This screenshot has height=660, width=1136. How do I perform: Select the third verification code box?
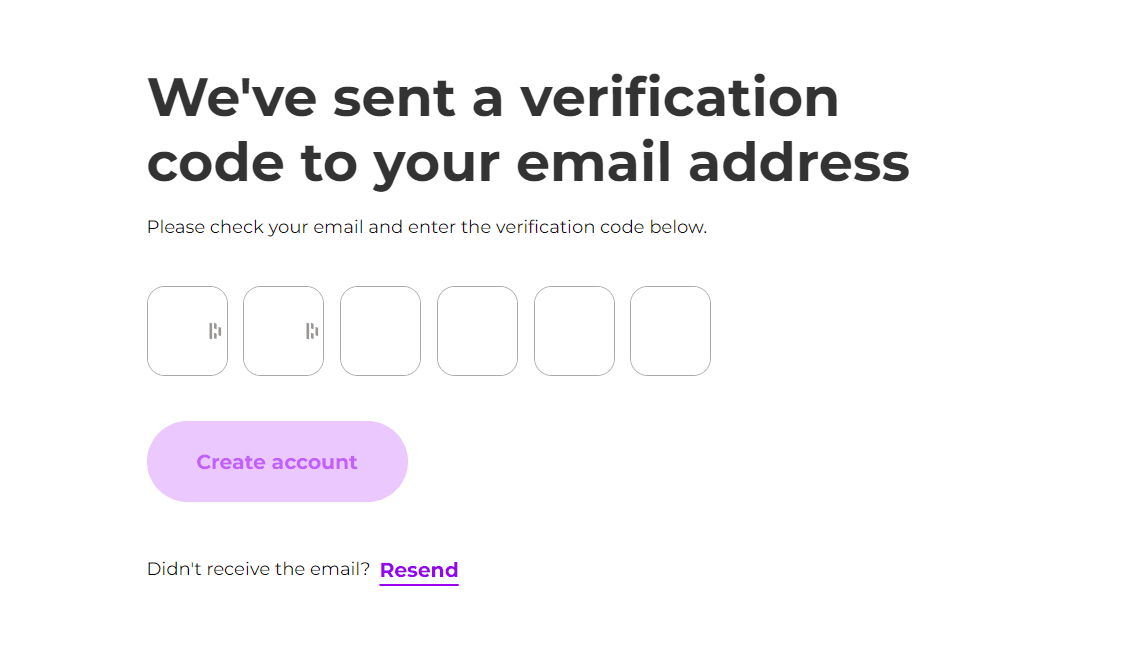coord(380,330)
